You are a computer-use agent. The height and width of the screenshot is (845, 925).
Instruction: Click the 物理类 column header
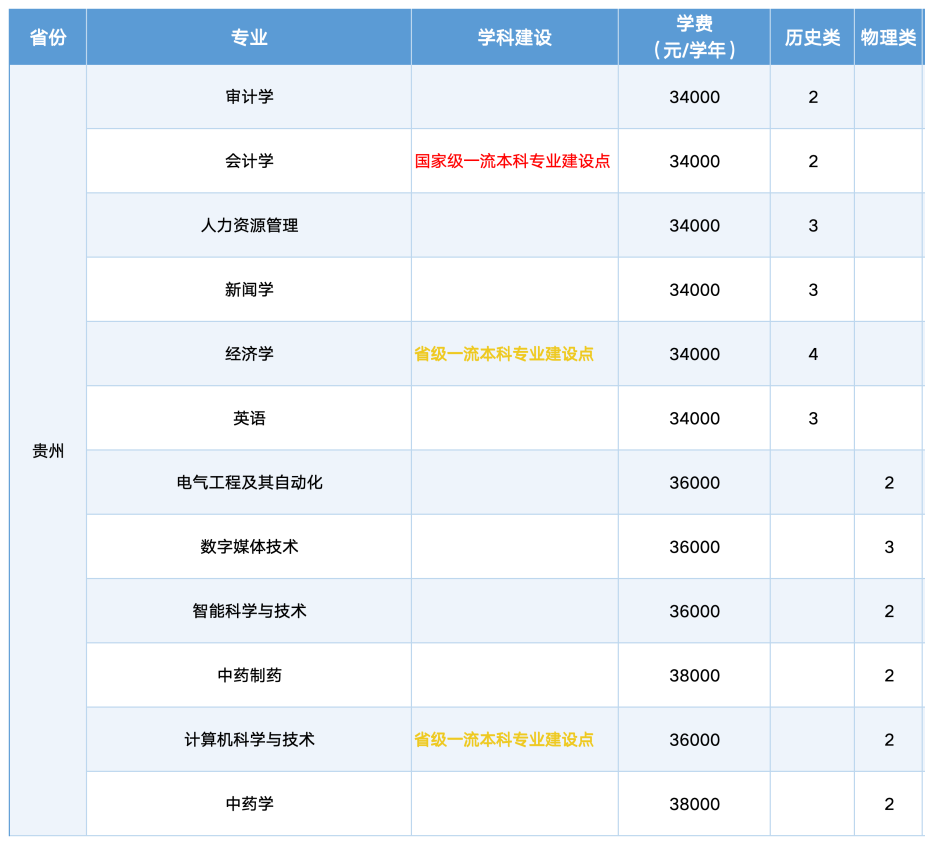click(888, 37)
